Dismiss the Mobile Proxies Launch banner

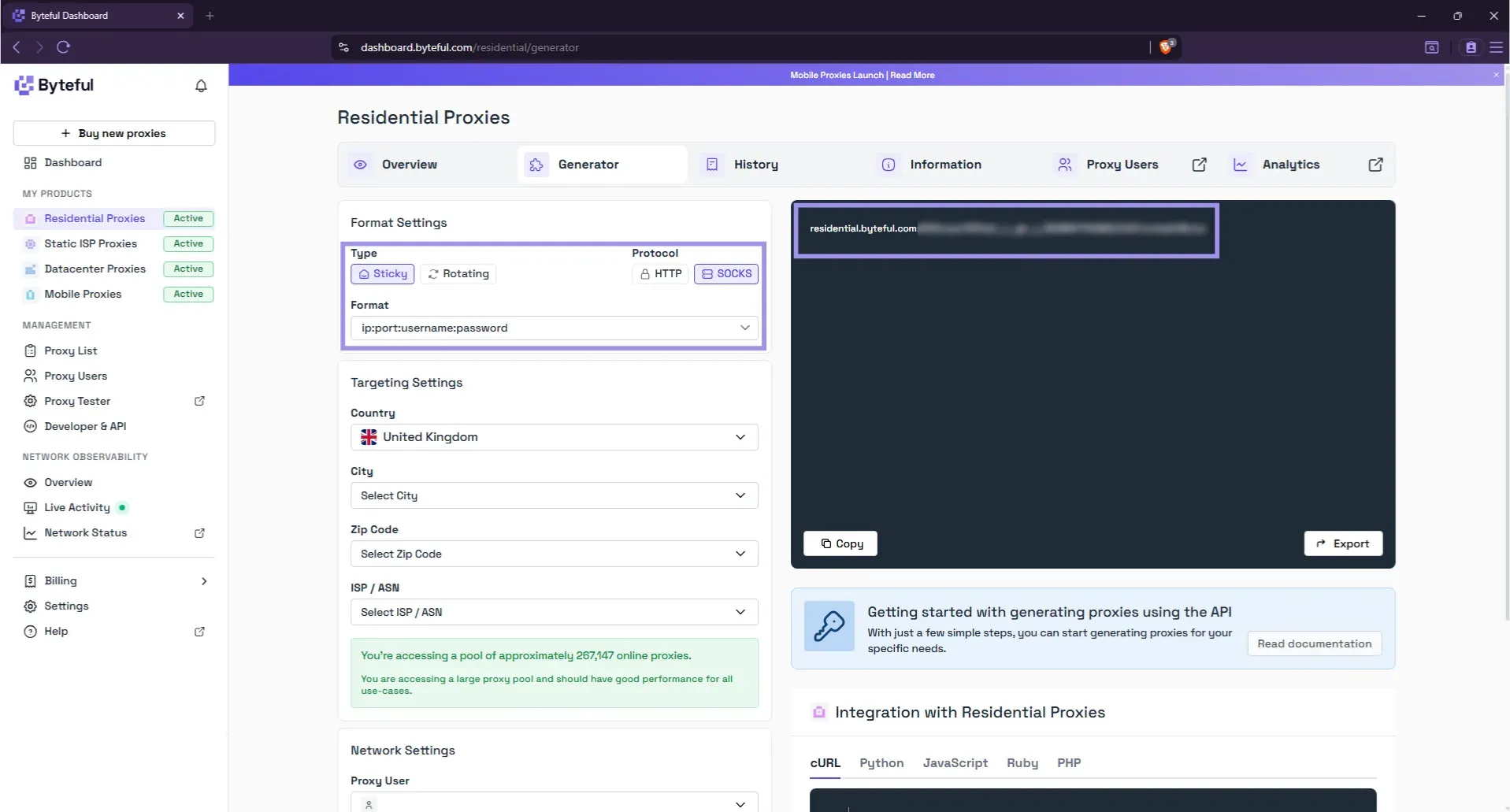[x=1496, y=75]
